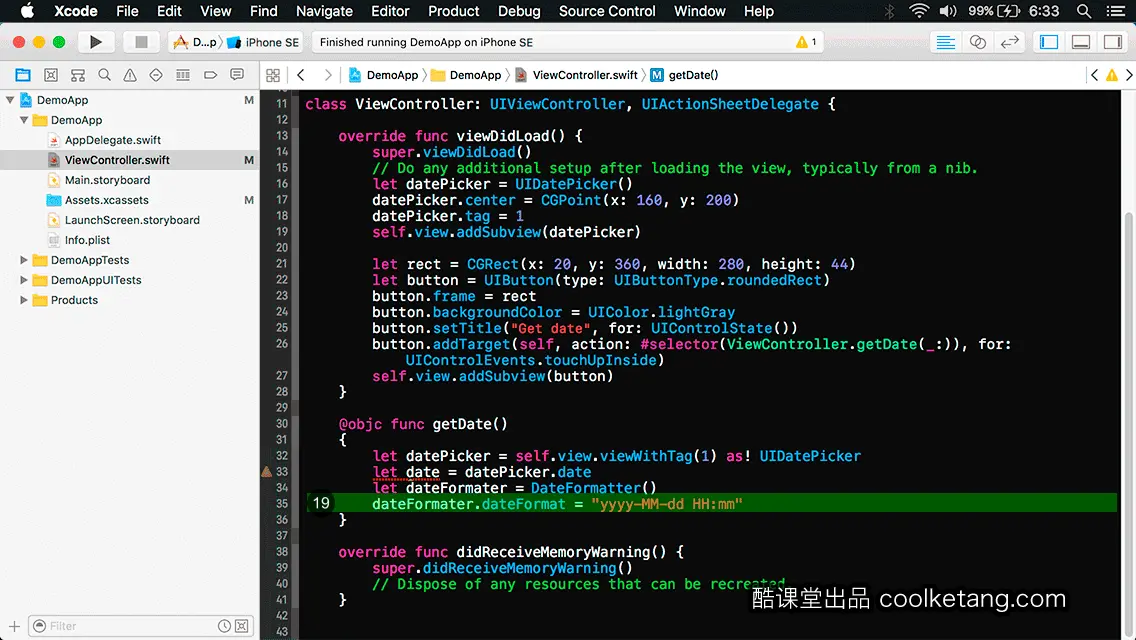
Task: Switch to the Standard editor
Action: click(x=945, y=42)
